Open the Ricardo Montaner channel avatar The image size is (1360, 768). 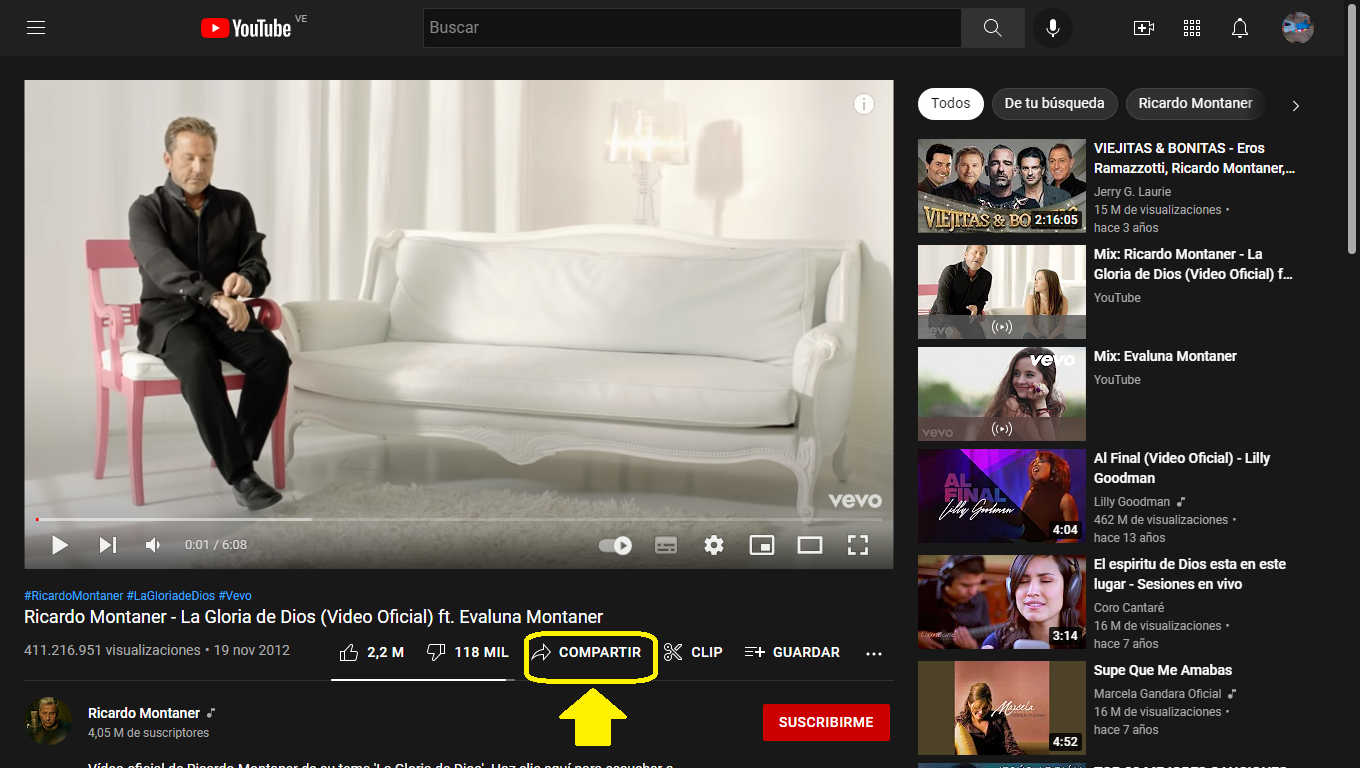48,721
